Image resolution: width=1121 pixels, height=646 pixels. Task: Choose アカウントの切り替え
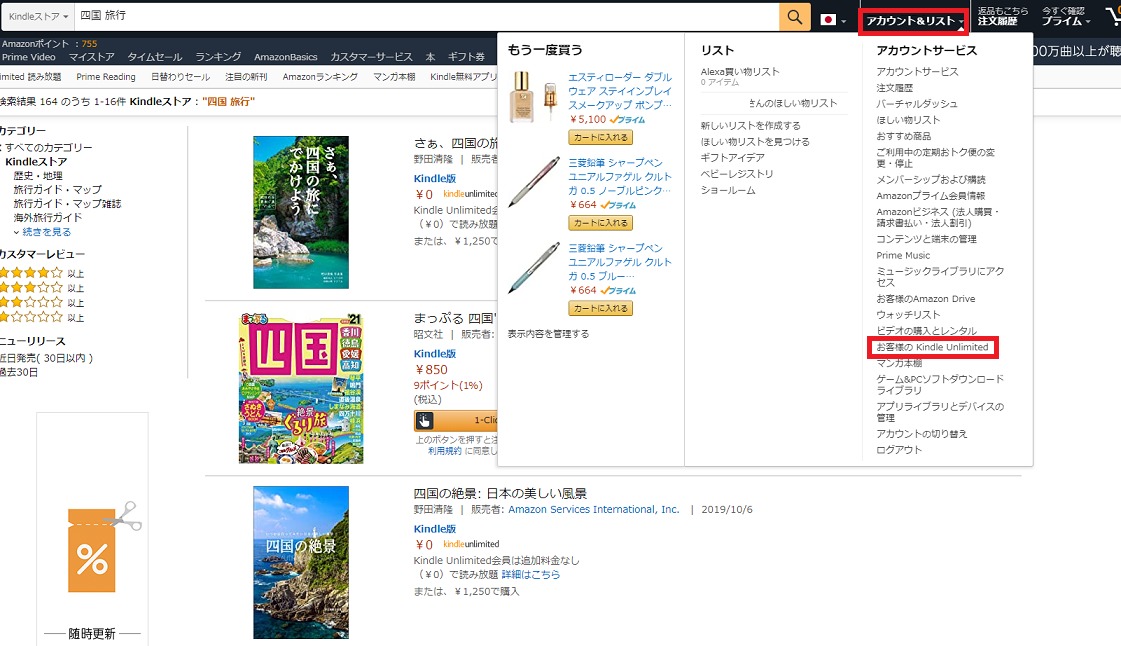click(x=922, y=434)
